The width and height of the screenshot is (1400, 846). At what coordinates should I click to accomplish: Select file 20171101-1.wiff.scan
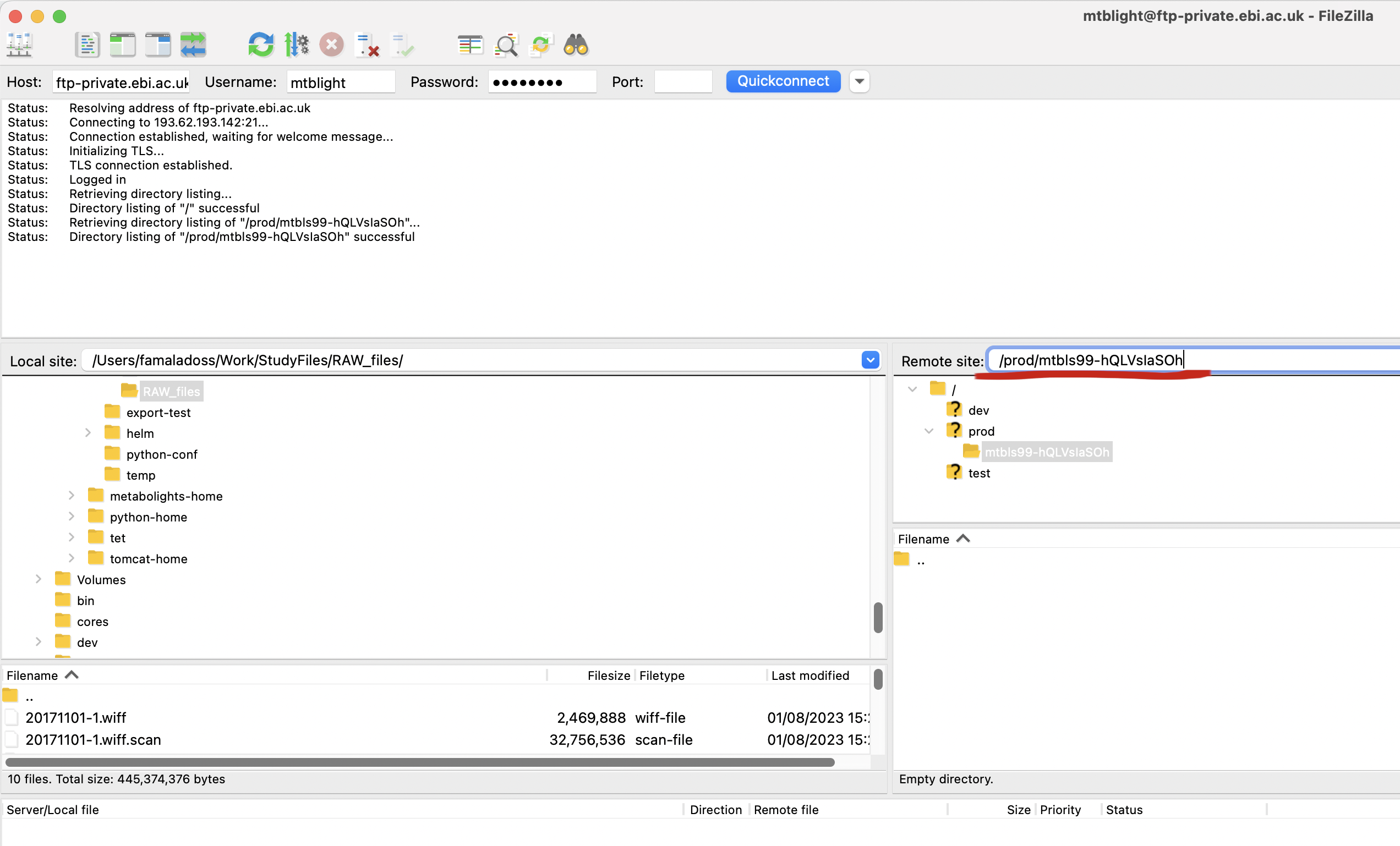pos(93,740)
